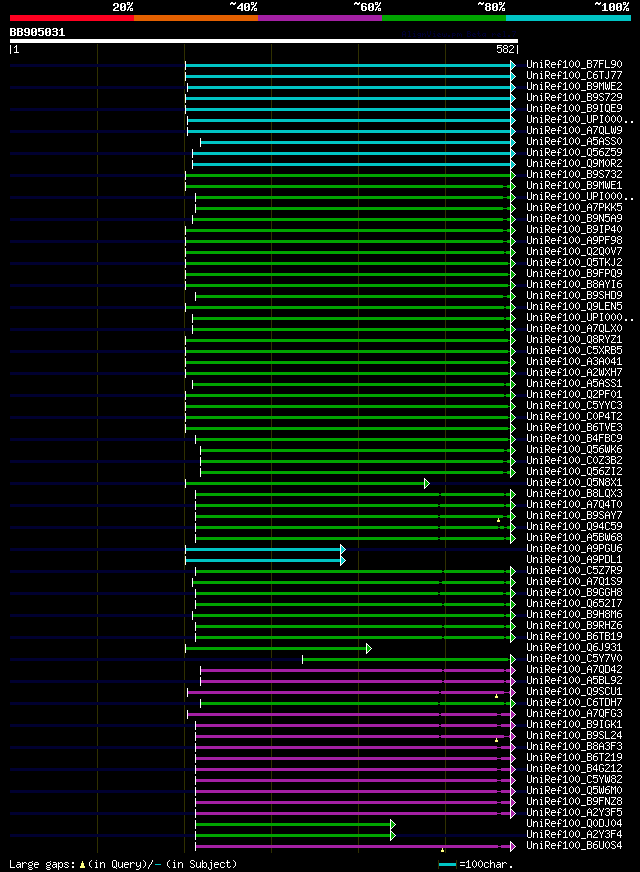Open hit UniRef100_C5YYC3
This screenshot has height=872, width=640.
coord(574,405)
